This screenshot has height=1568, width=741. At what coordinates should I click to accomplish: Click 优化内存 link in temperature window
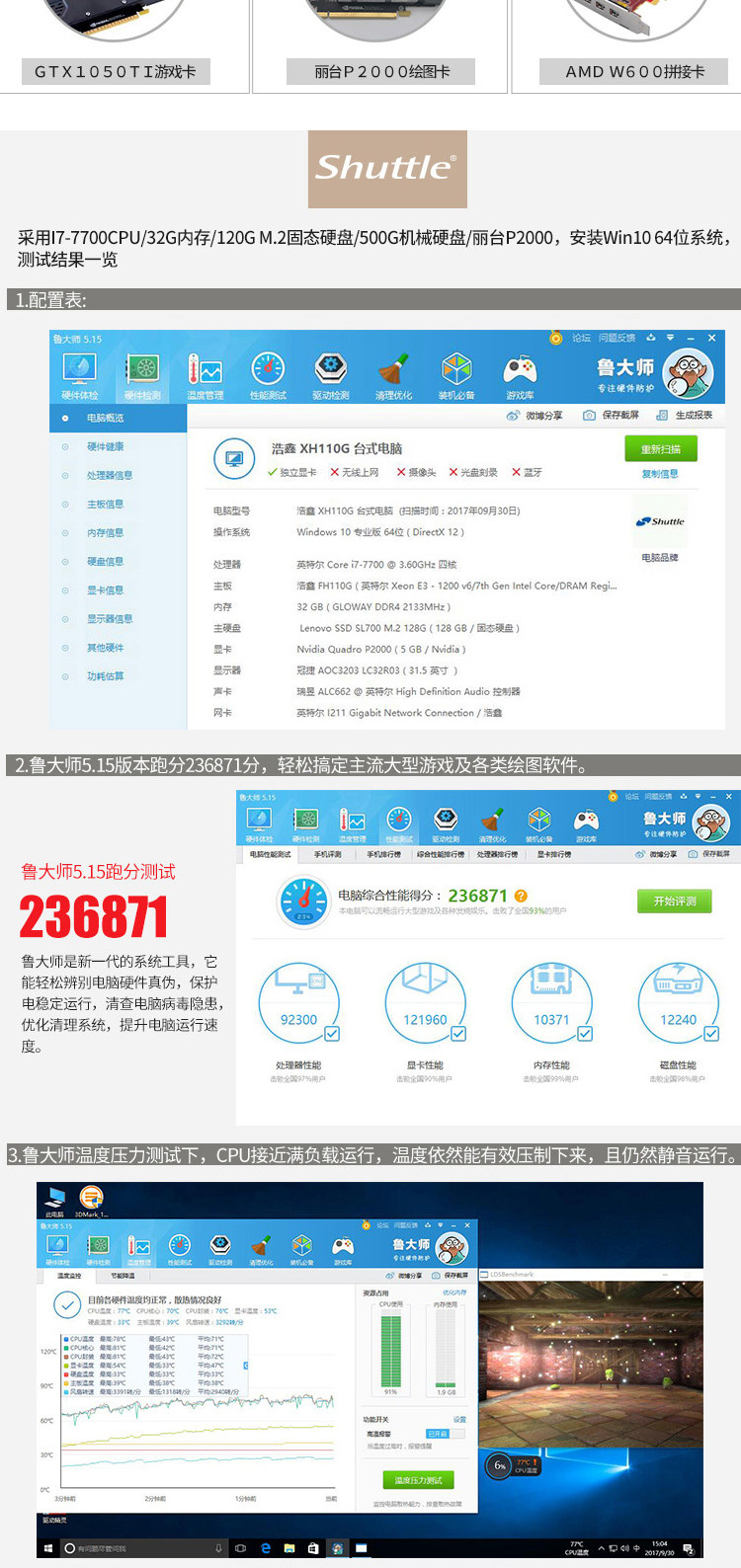tap(454, 1292)
